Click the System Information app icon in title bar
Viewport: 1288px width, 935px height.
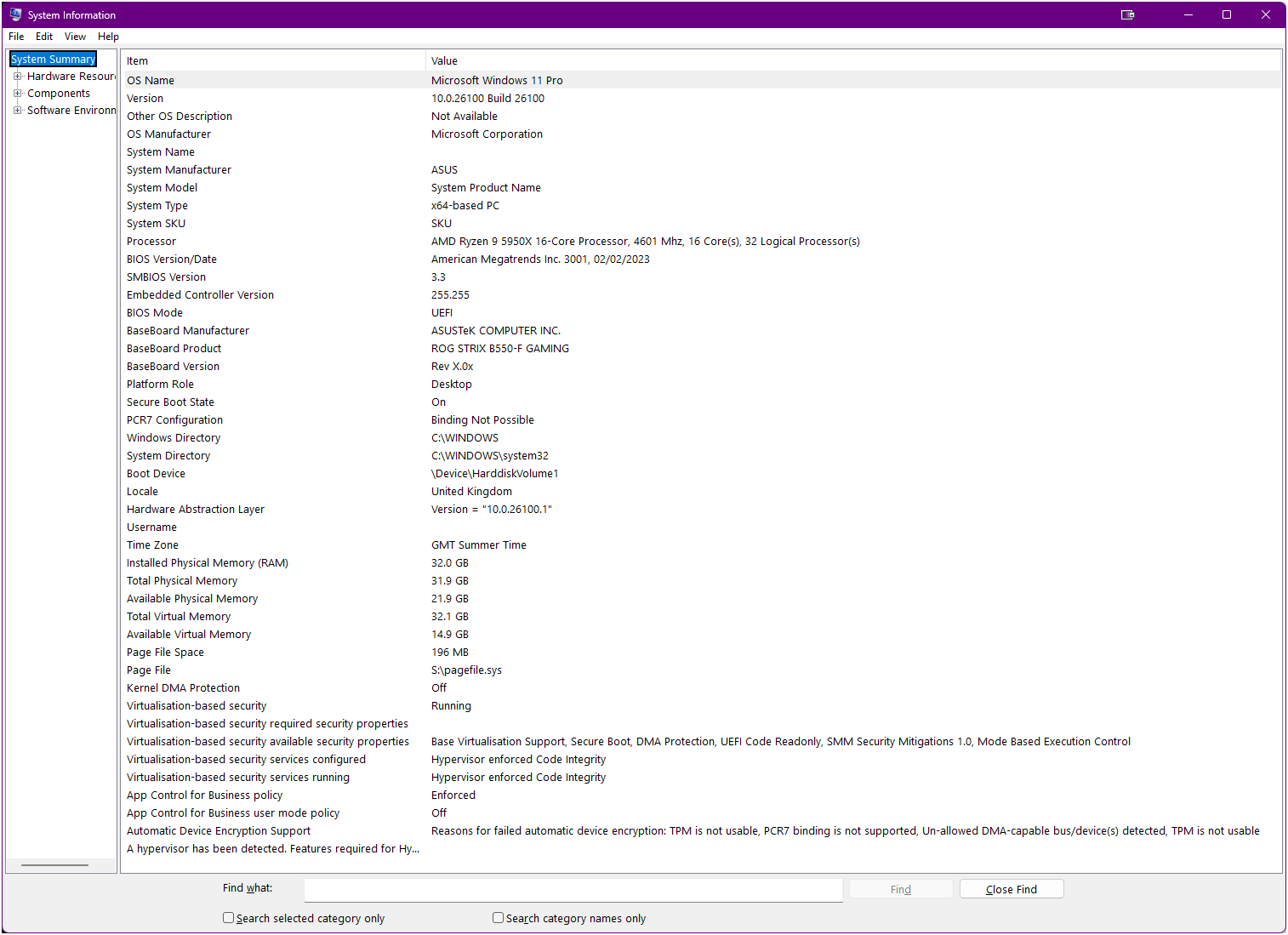click(15, 14)
